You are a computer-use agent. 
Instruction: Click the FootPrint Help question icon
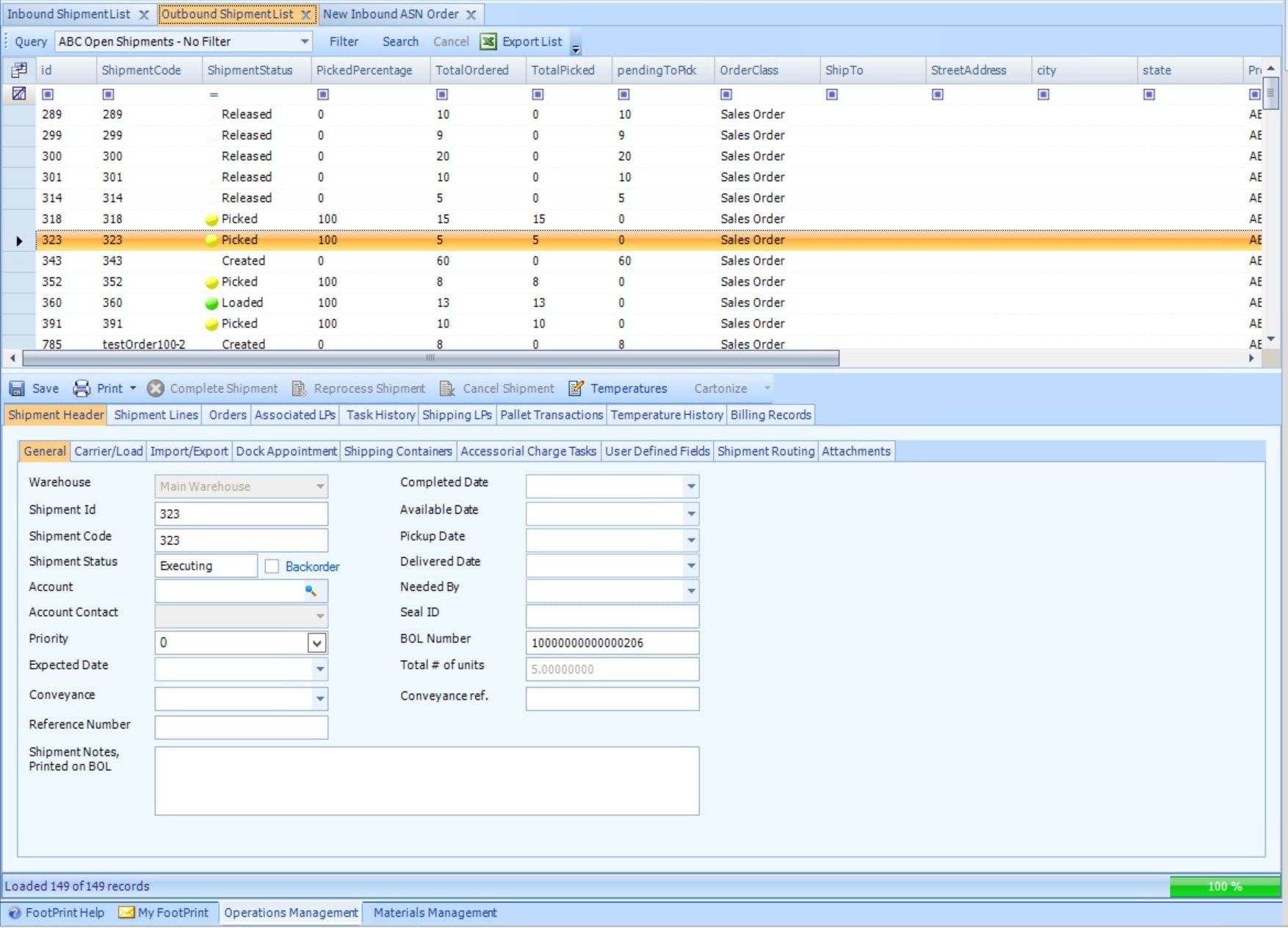tap(15, 913)
